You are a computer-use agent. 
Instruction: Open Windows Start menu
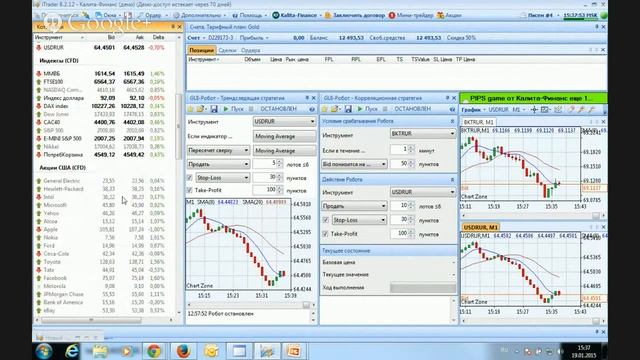tap(44, 351)
